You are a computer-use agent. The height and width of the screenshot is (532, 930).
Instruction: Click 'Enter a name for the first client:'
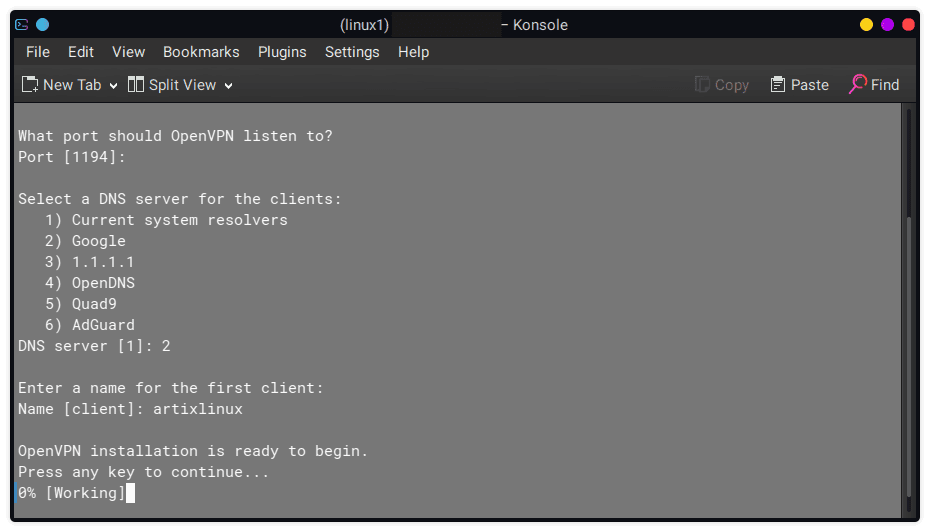[x=171, y=388]
